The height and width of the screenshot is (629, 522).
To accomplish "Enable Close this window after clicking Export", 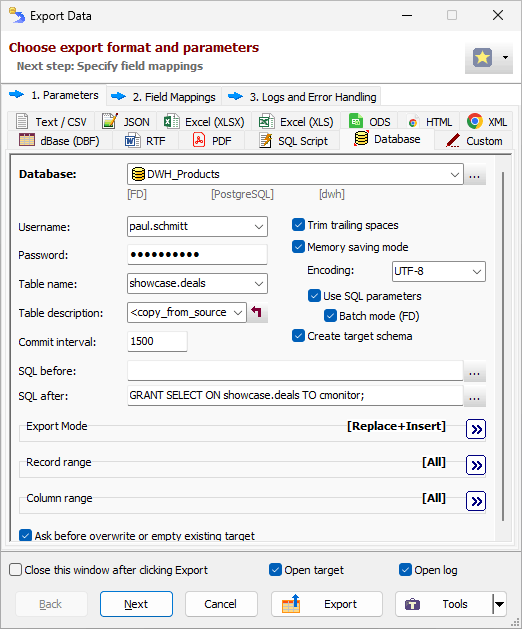I will coord(15,570).
